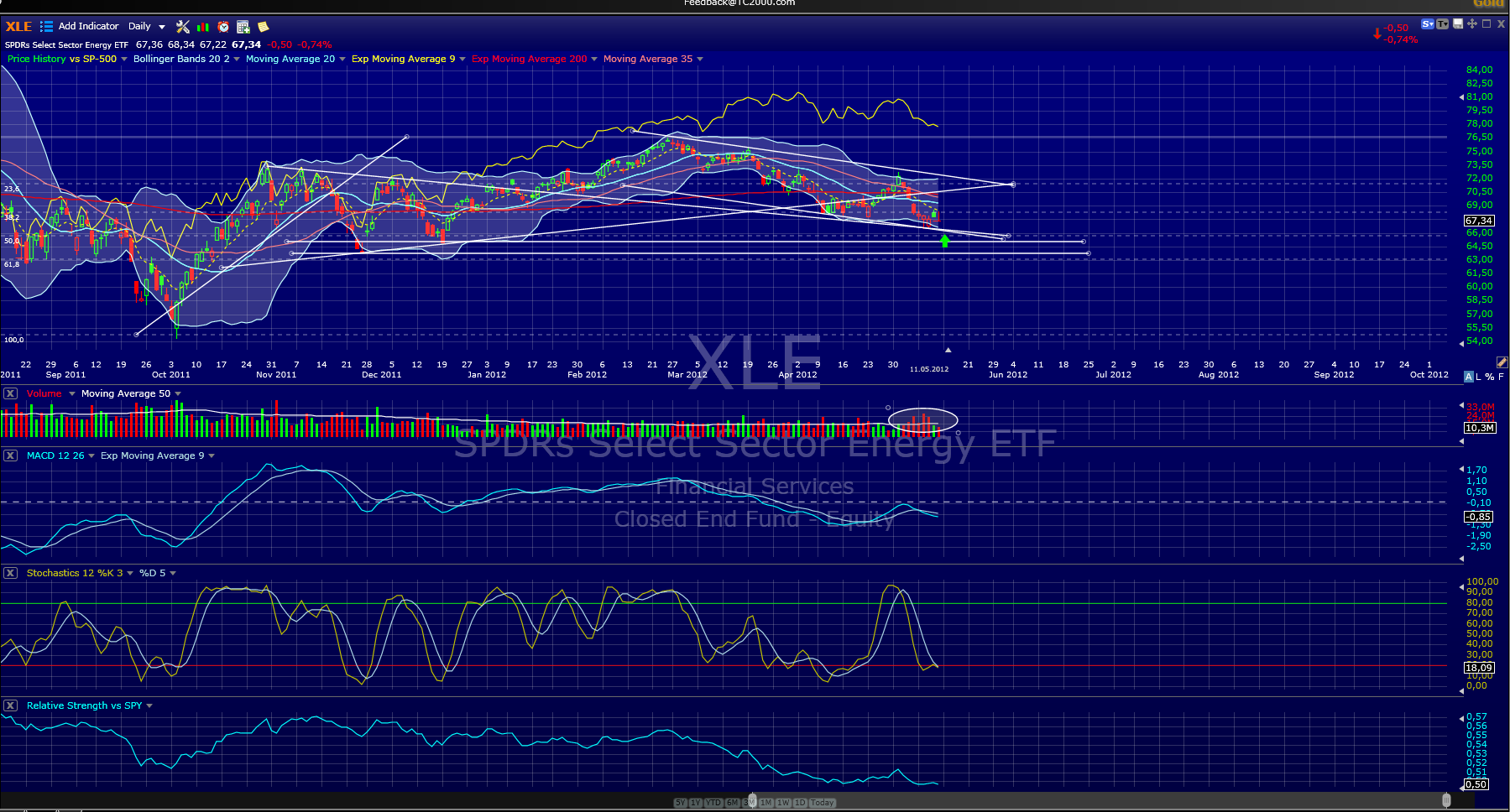Viewport: 1510px width, 812px height.
Task: Click the 18,09 stochastics value tag
Action: coord(1479,668)
